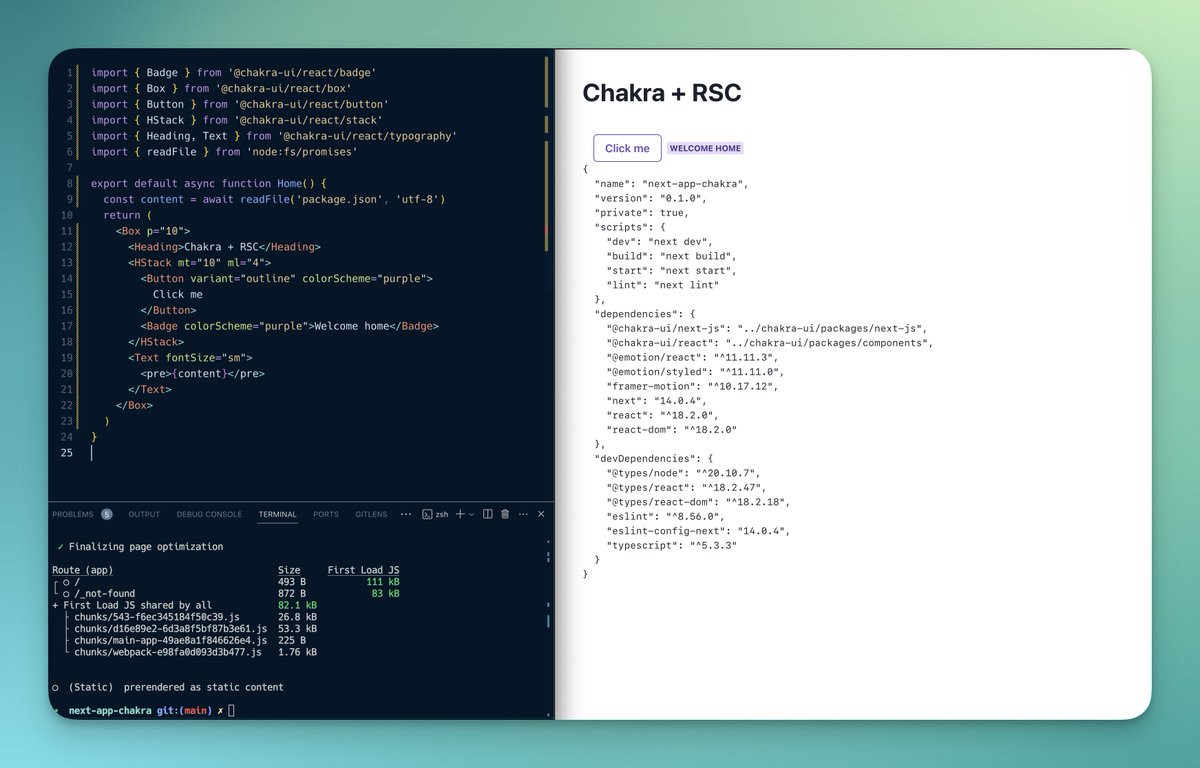This screenshot has width=1200, height=768.
Task: Create a new terminal with plus icon
Action: 461,514
